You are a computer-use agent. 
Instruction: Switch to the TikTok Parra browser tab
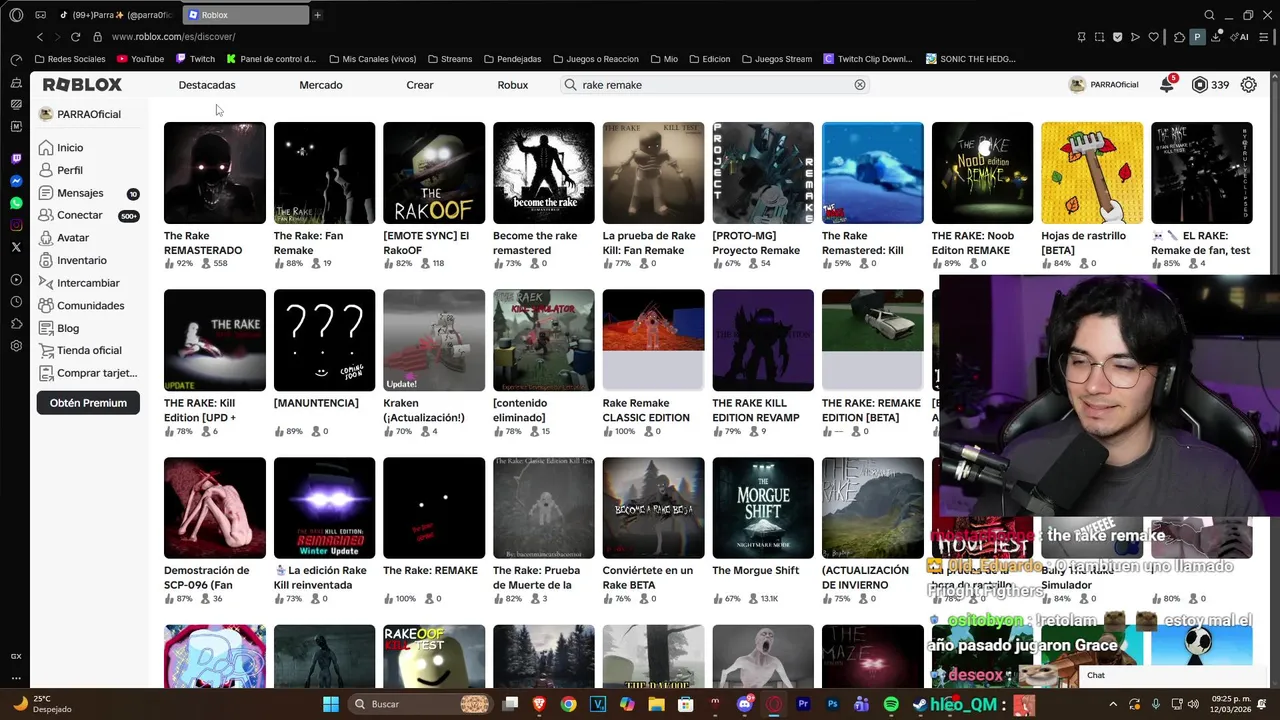pos(115,15)
